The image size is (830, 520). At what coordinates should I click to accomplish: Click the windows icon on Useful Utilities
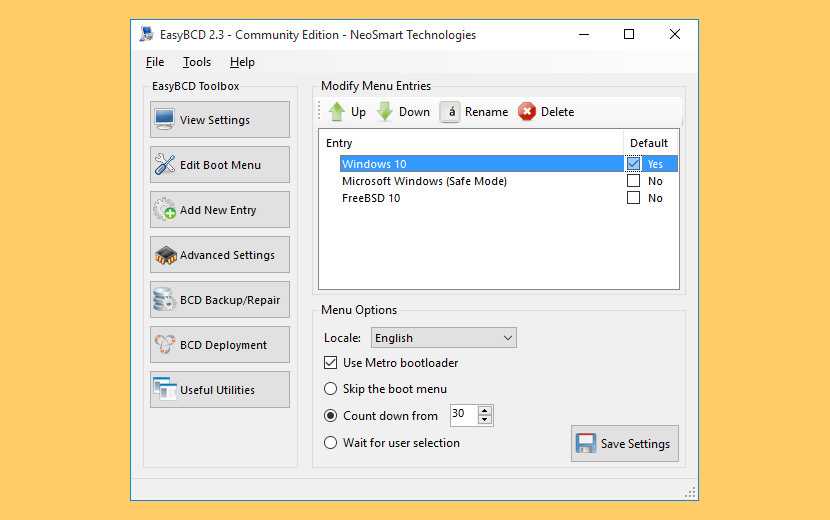[165, 389]
